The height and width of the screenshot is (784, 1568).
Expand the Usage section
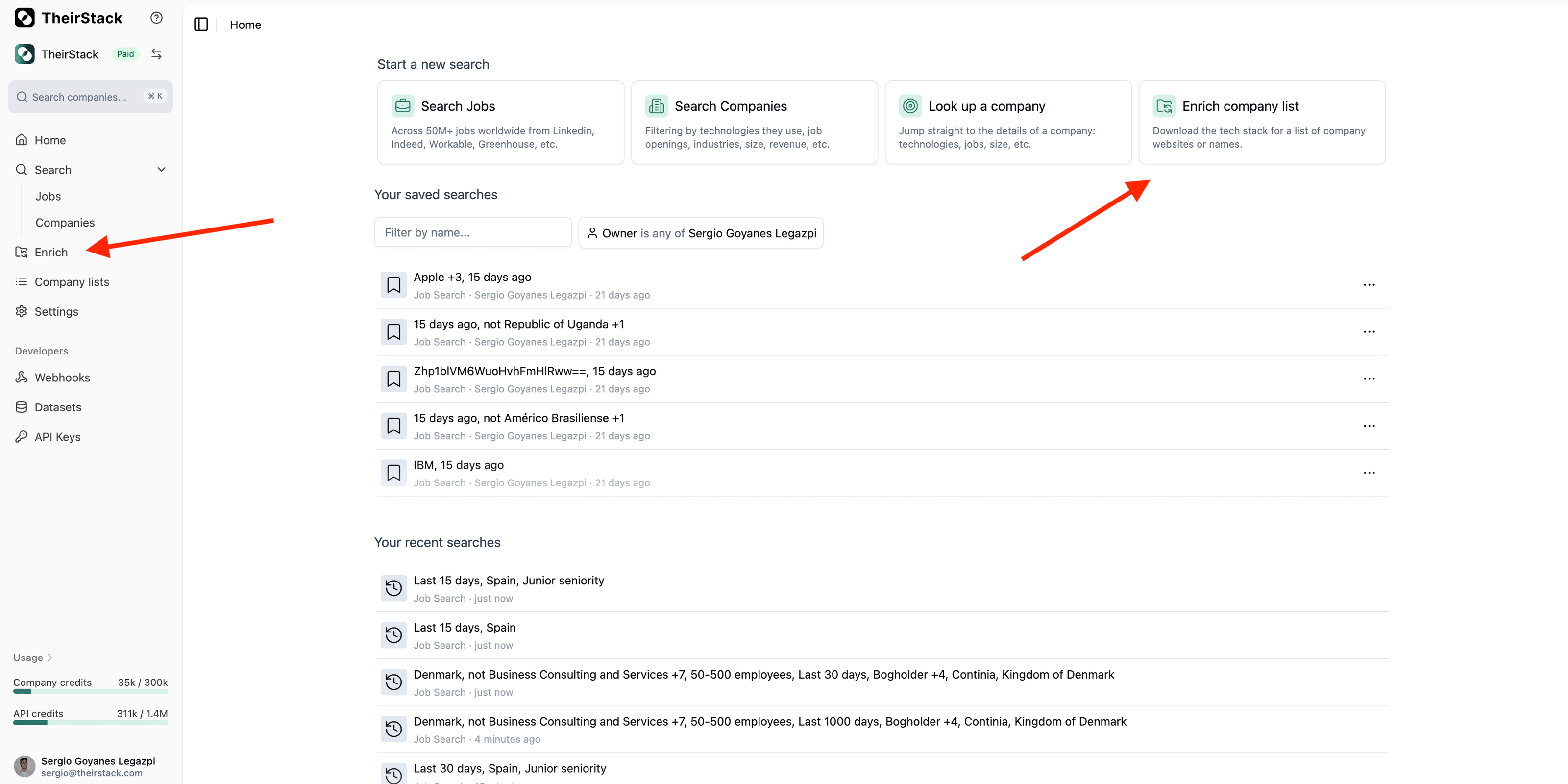tap(33, 658)
